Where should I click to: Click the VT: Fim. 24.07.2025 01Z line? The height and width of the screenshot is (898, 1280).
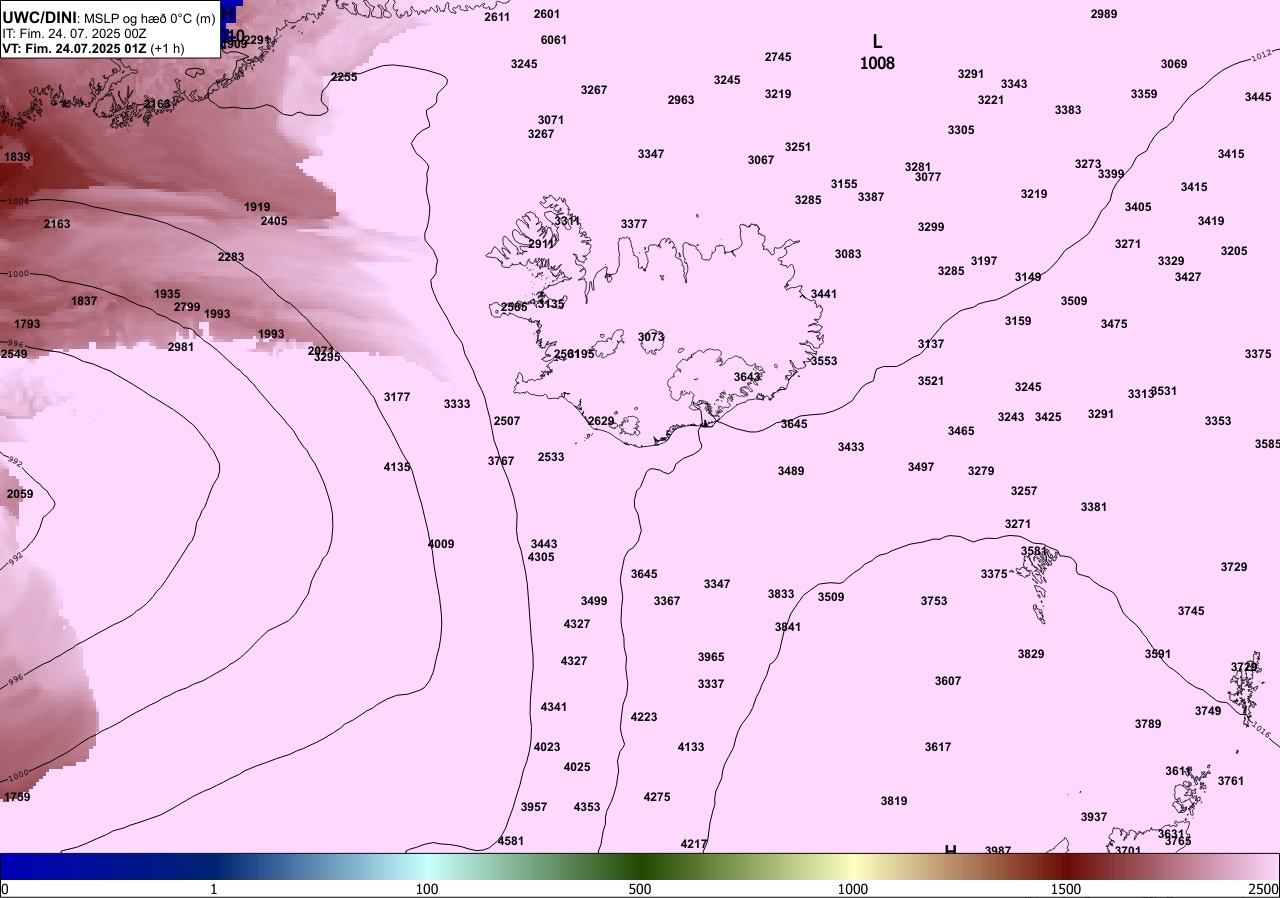point(93,47)
